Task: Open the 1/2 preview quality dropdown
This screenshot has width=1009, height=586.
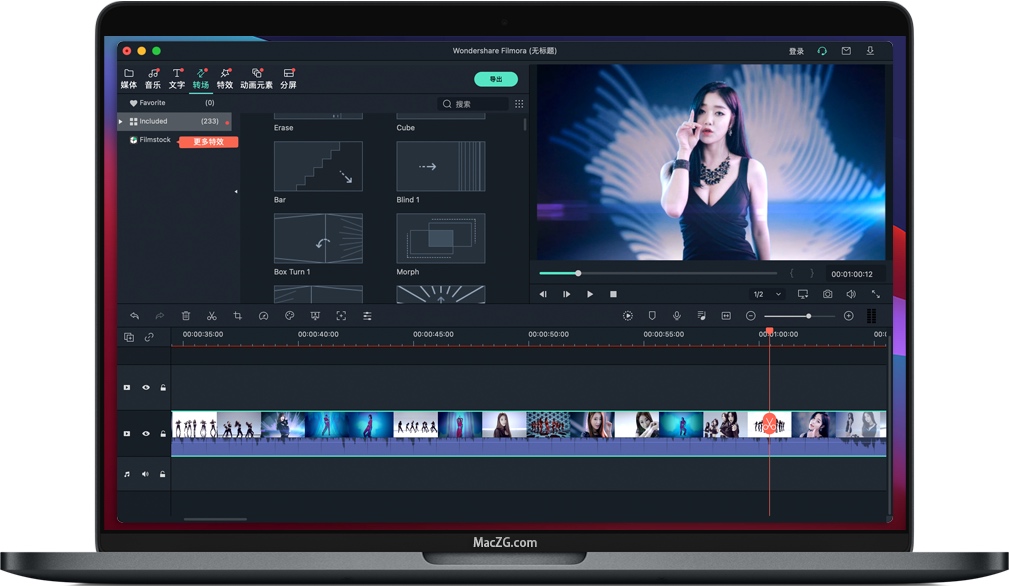Action: coord(767,294)
